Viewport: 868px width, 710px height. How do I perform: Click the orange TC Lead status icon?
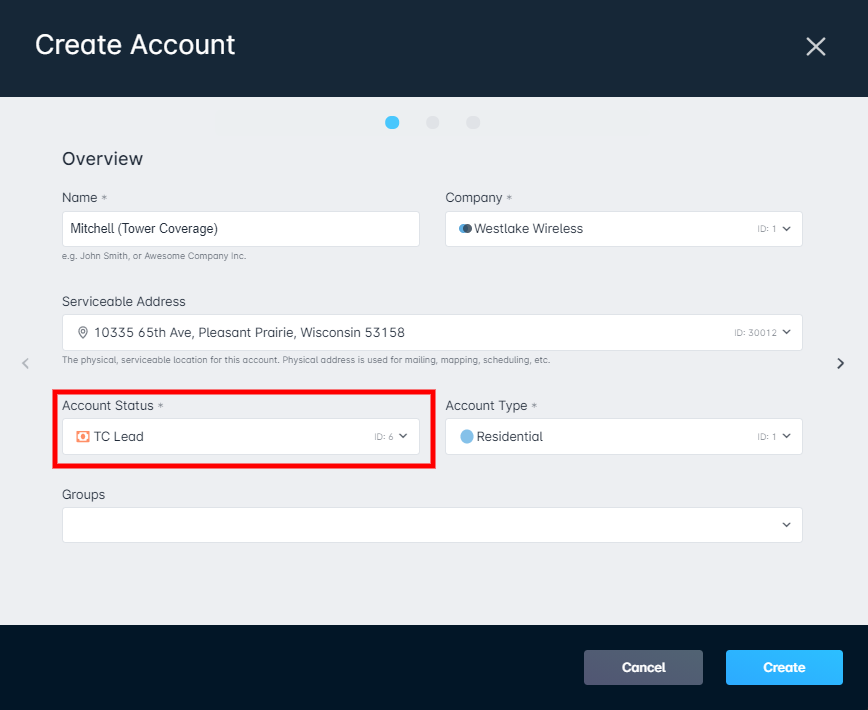[x=82, y=437]
